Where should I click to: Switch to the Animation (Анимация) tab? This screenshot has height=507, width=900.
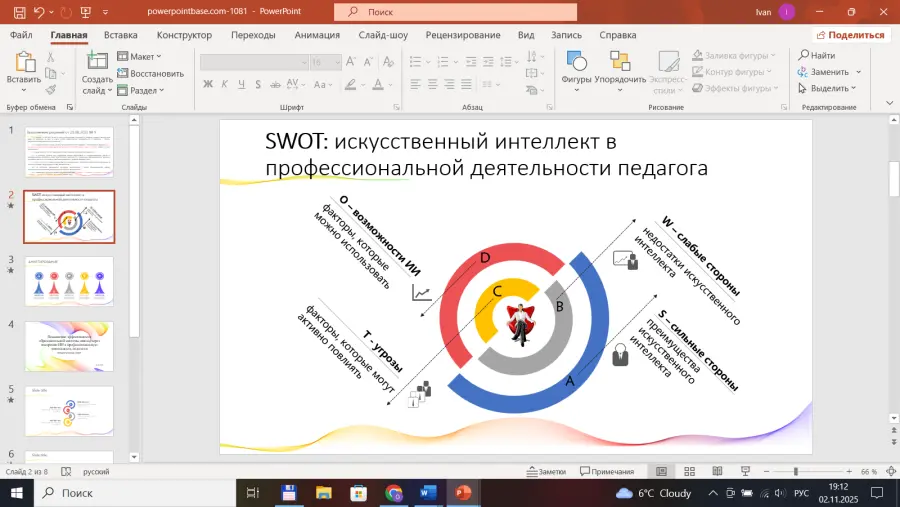(317, 35)
